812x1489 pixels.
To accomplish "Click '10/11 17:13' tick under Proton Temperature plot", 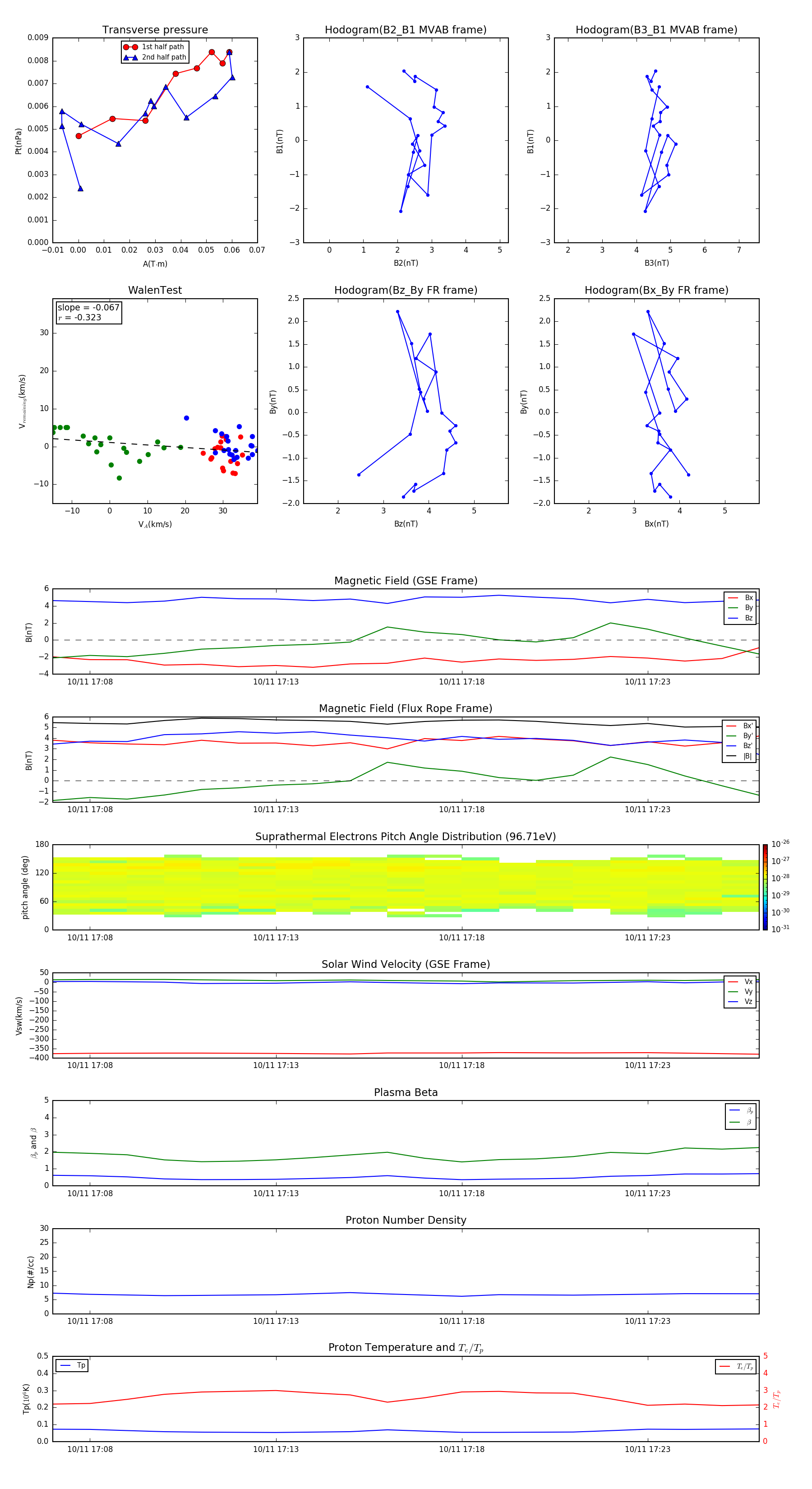I will [x=276, y=1449].
